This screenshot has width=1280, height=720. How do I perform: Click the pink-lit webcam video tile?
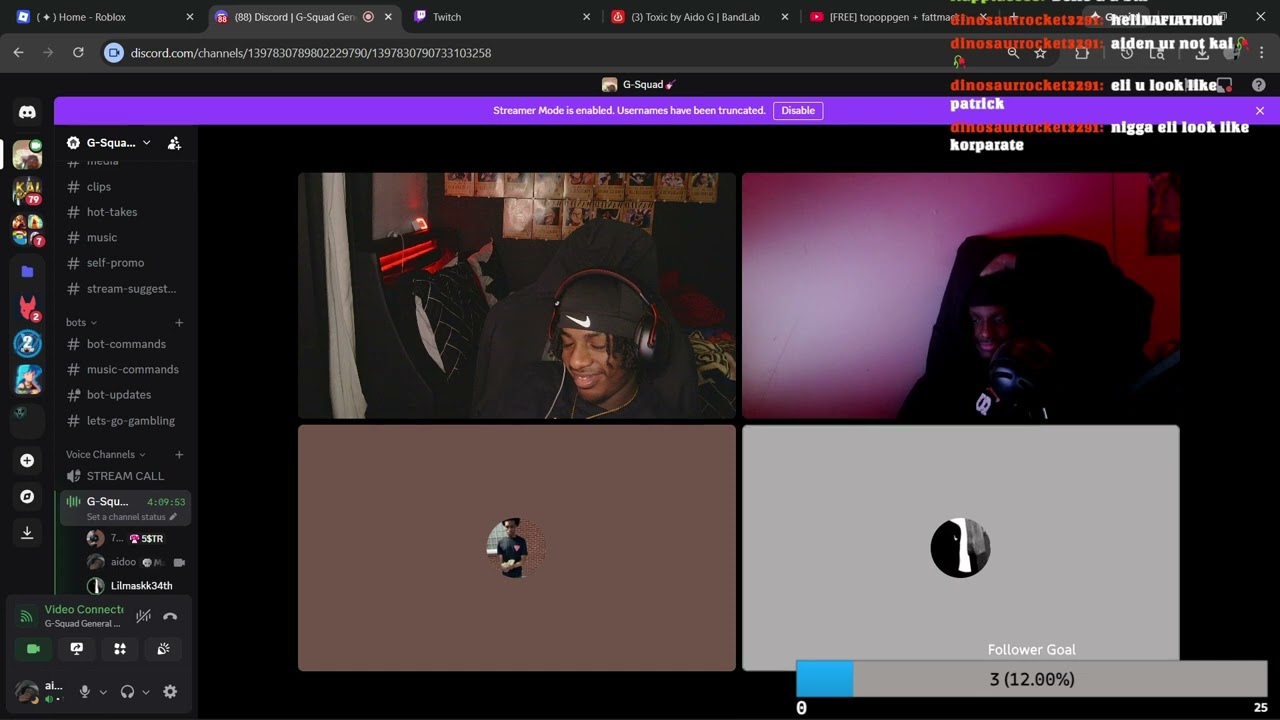tap(961, 295)
